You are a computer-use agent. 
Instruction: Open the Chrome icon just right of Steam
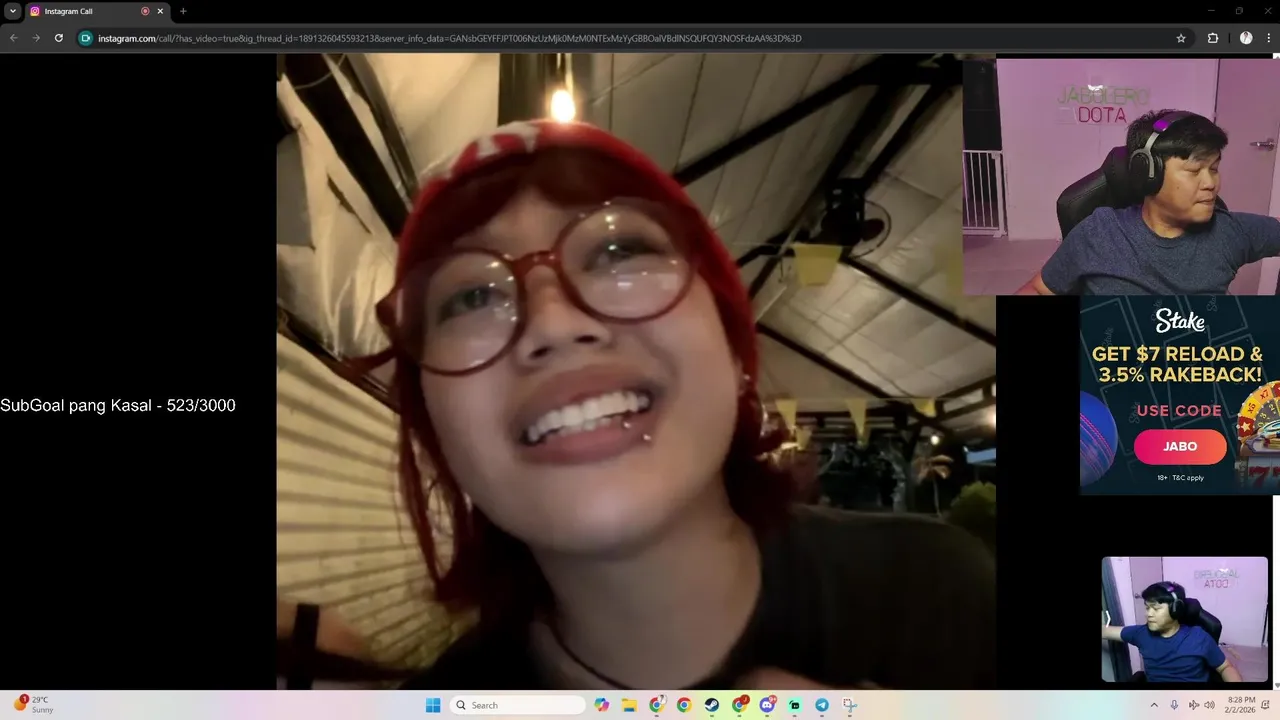[739, 705]
